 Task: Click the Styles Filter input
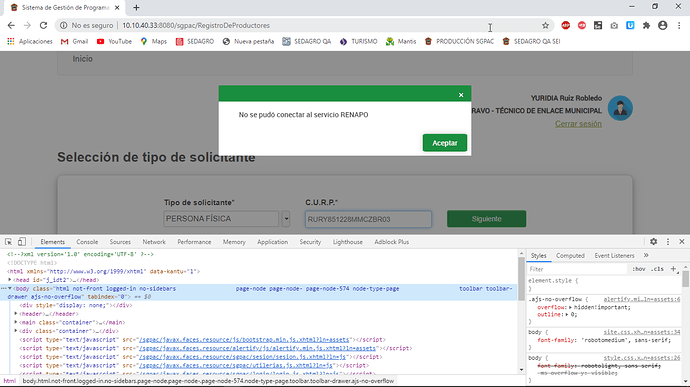(577, 269)
